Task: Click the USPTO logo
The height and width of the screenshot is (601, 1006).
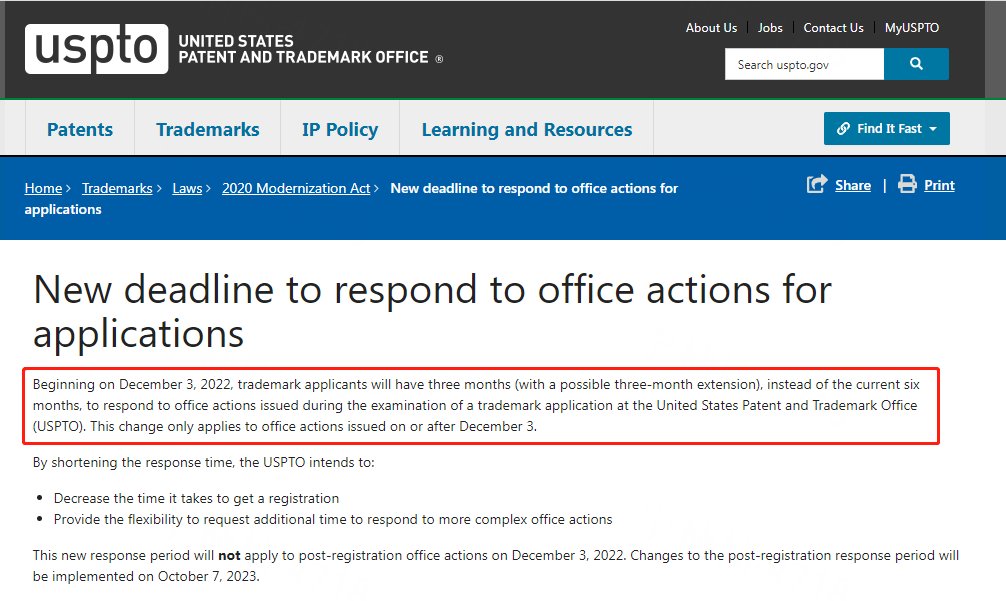Action: [x=96, y=49]
